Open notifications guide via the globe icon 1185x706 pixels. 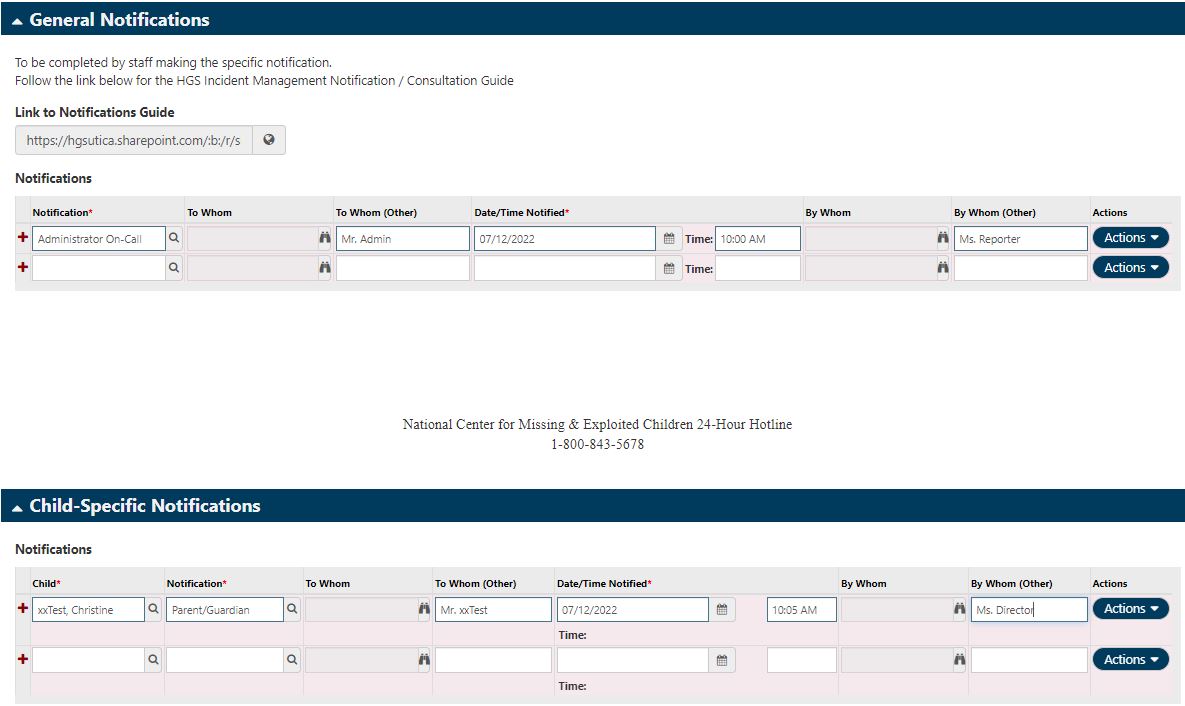coord(270,139)
